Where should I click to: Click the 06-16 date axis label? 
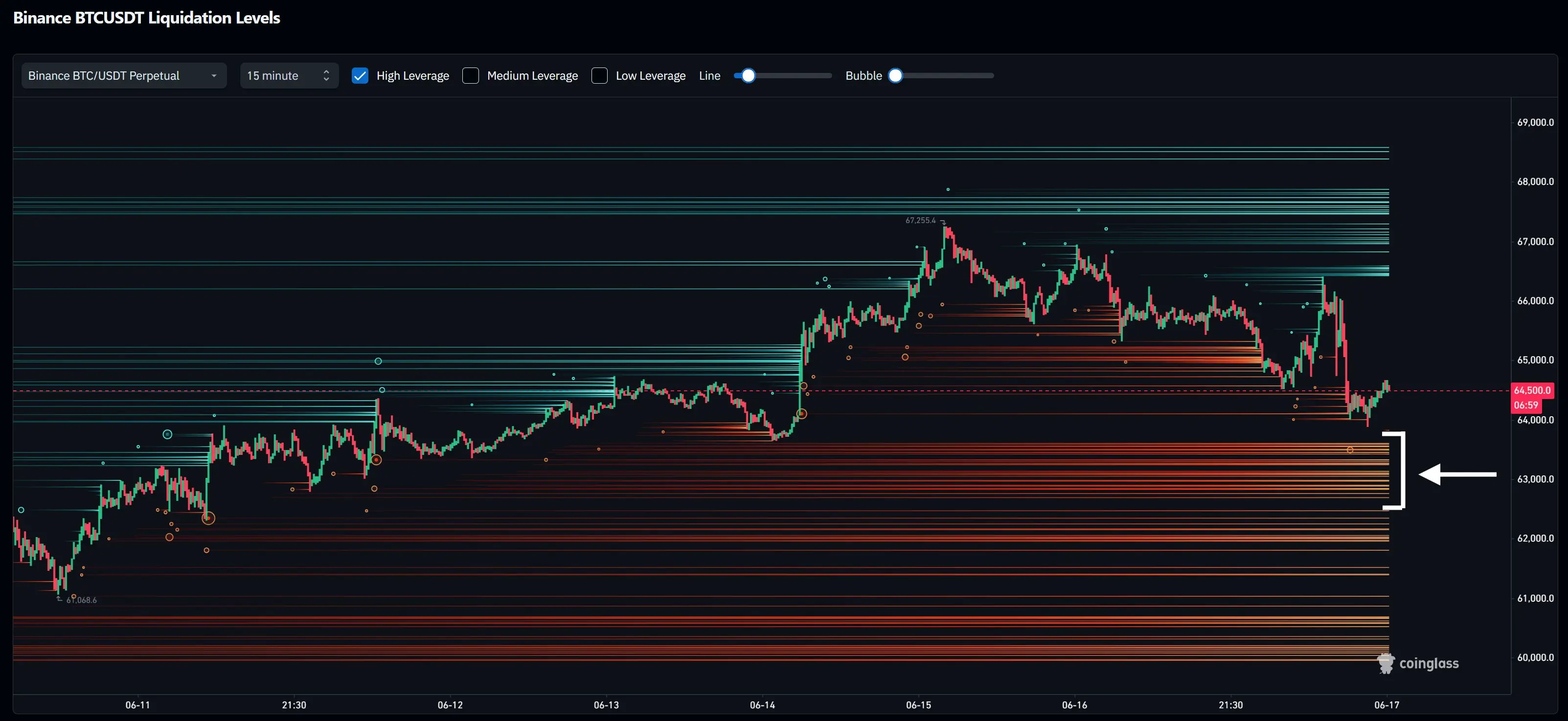pos(1074,705)
